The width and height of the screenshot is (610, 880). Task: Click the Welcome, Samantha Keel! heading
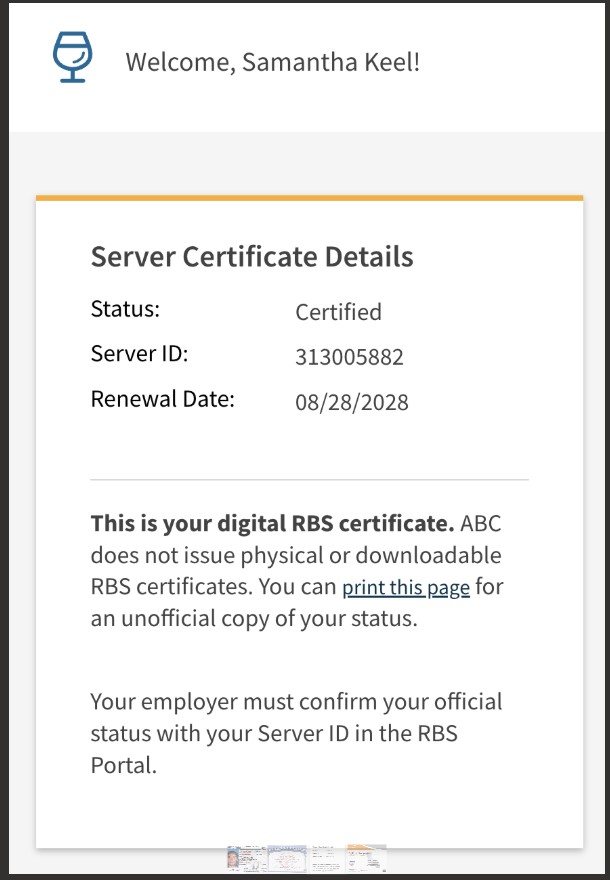tap(272, 62)
